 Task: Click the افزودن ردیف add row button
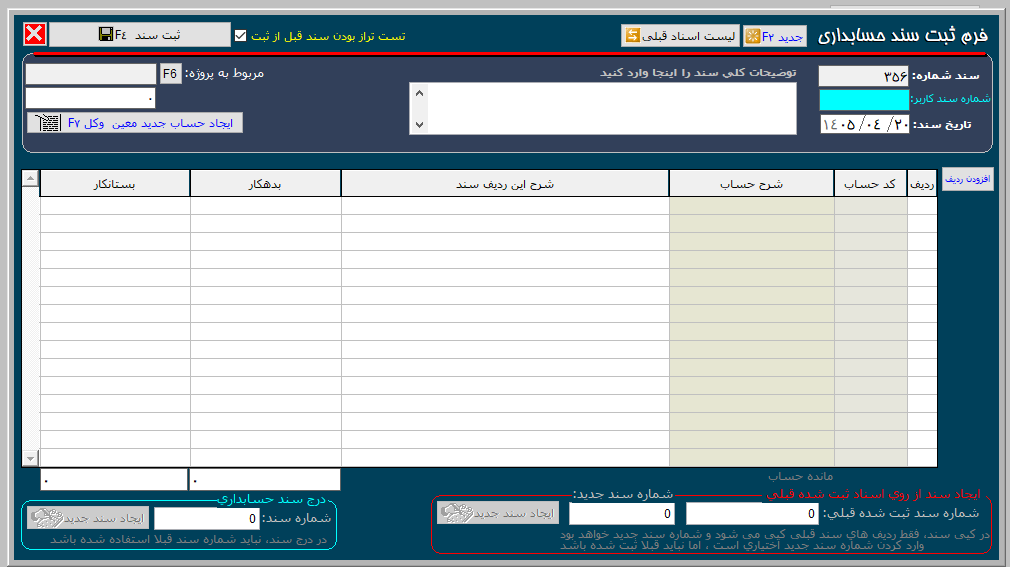click(x=967, y=179)
